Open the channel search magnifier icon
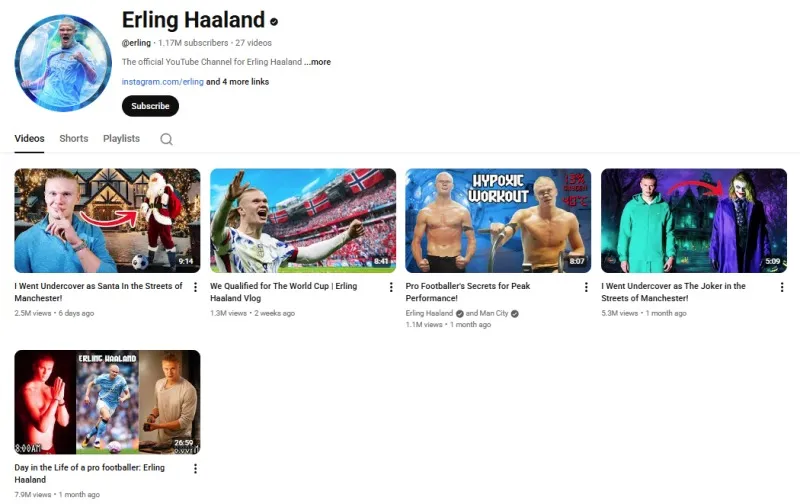Viewport: 800px width, 504px height. coord(166,139)
